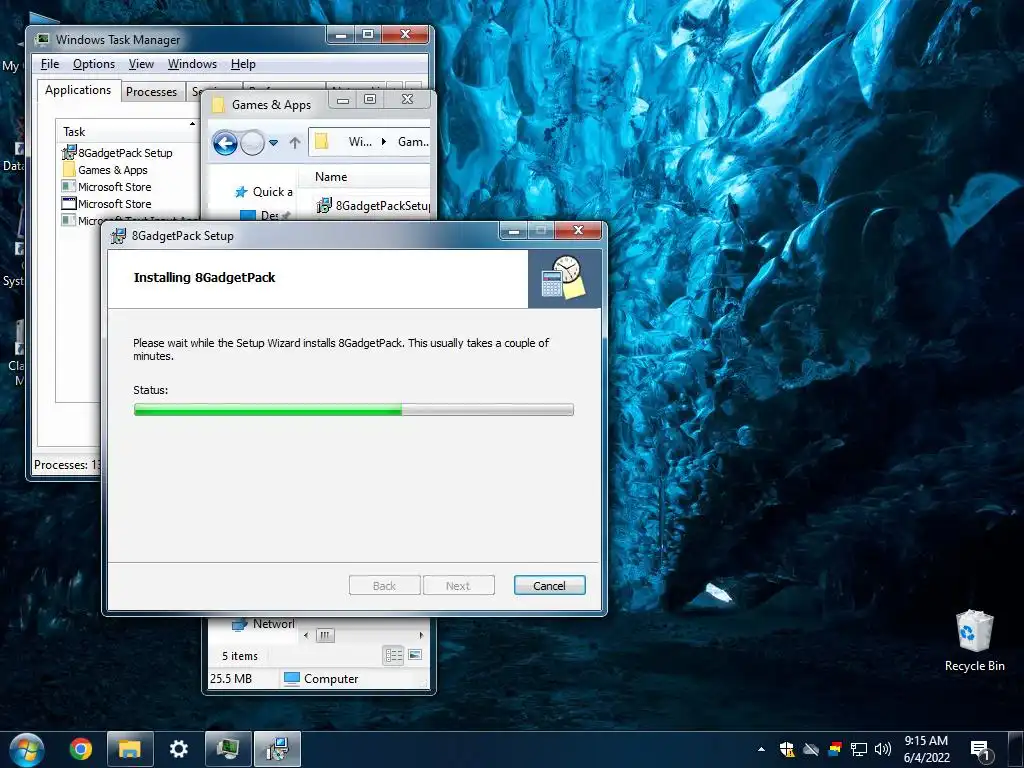Click the Games & Apps folder icon in task list

click(x=69, y=170)
